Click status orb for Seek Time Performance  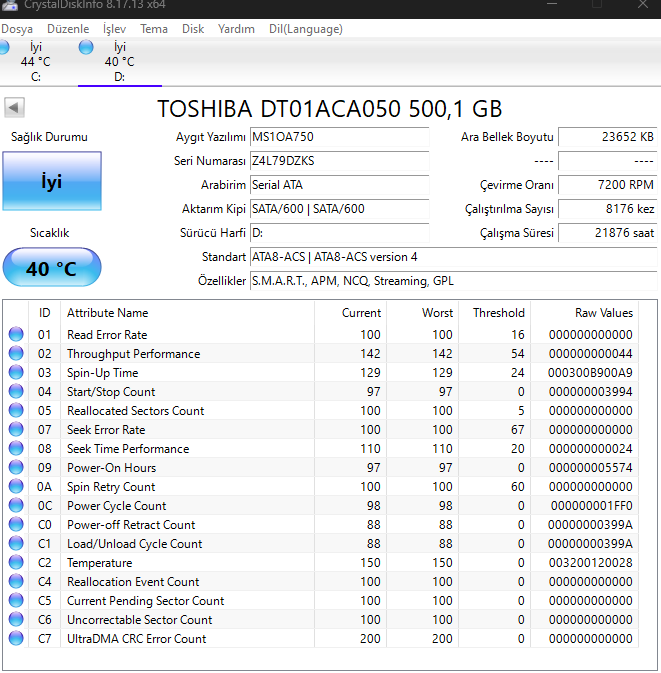coord(16,448)
